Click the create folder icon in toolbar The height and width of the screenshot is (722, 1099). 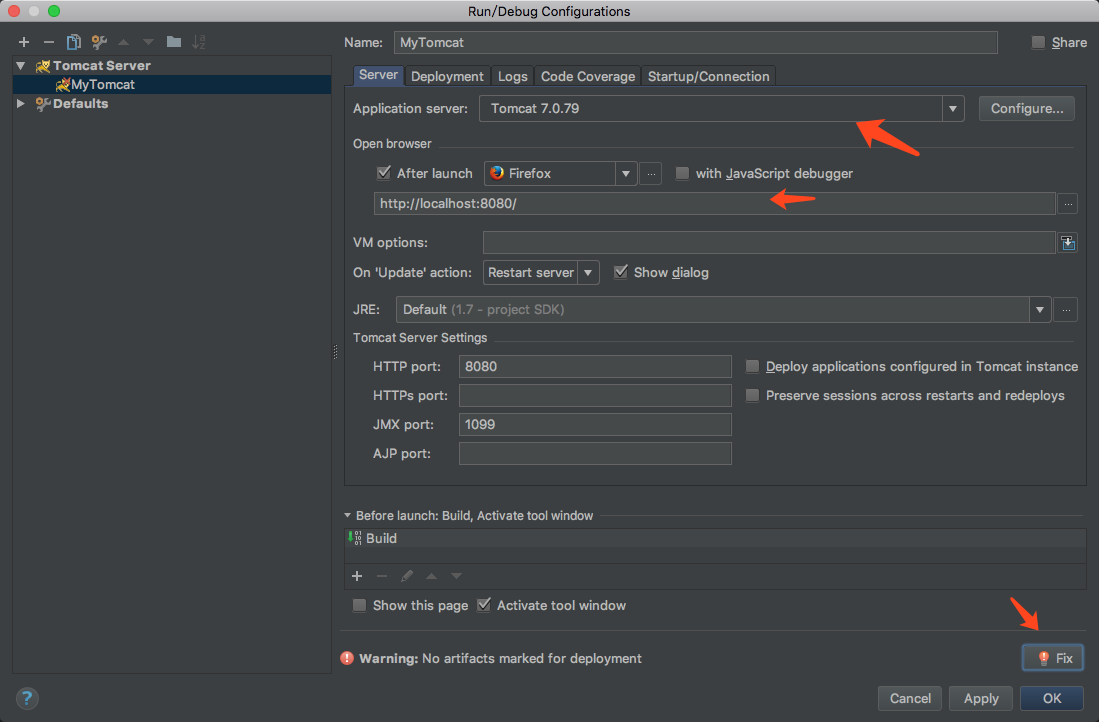point(174,42)
